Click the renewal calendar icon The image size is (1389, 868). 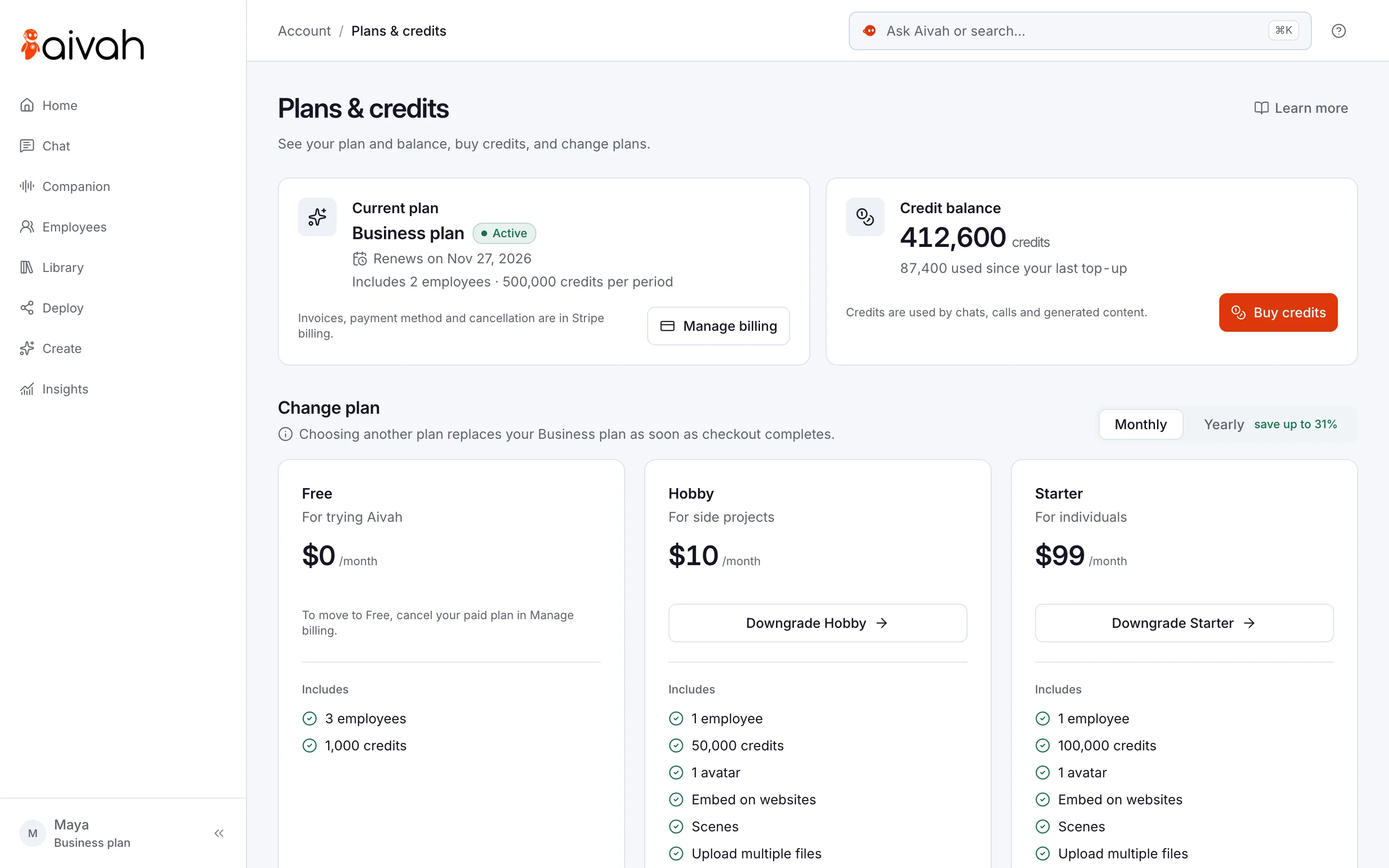coord(359,258)
